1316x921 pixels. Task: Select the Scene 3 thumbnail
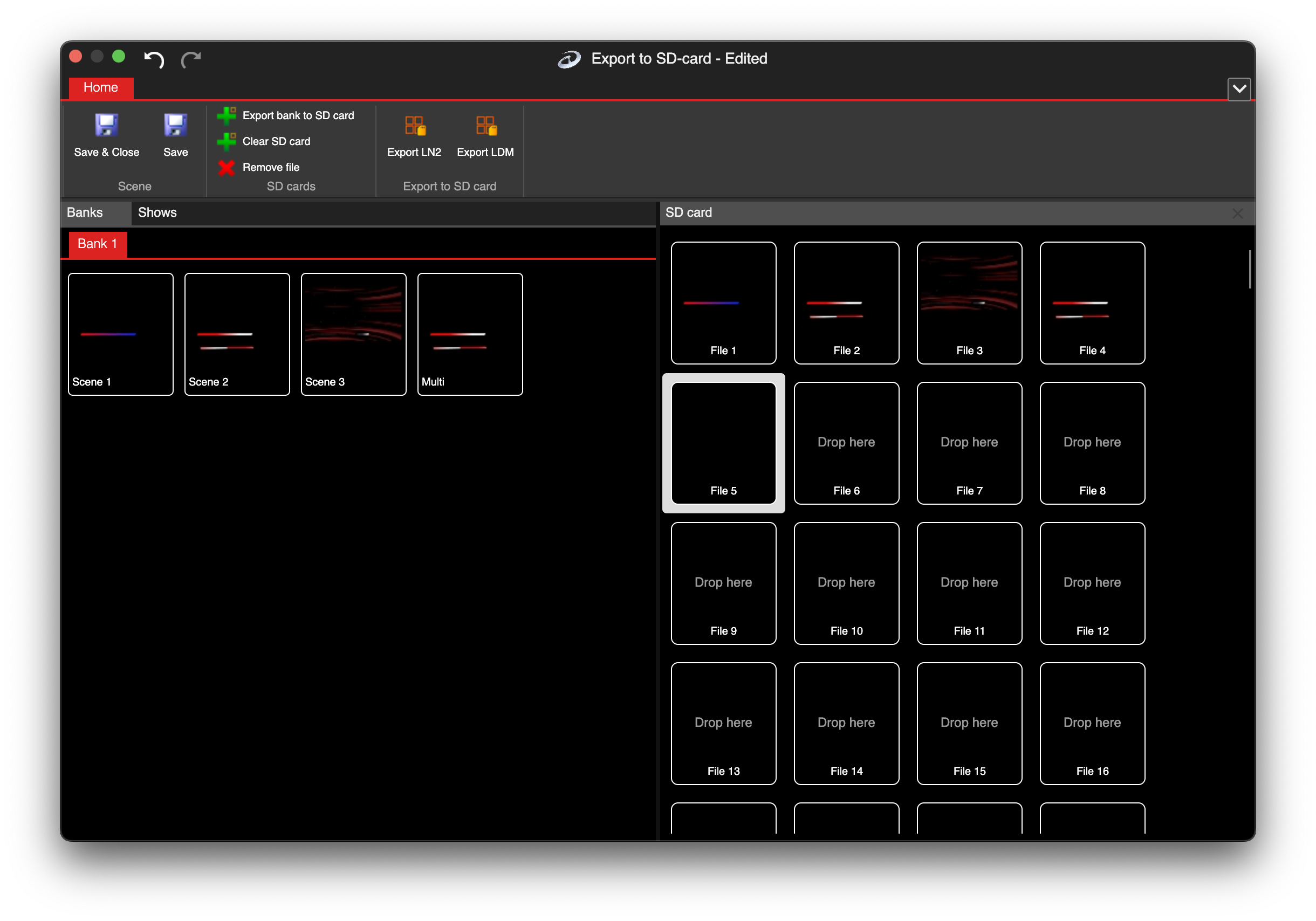pos(354,334)
